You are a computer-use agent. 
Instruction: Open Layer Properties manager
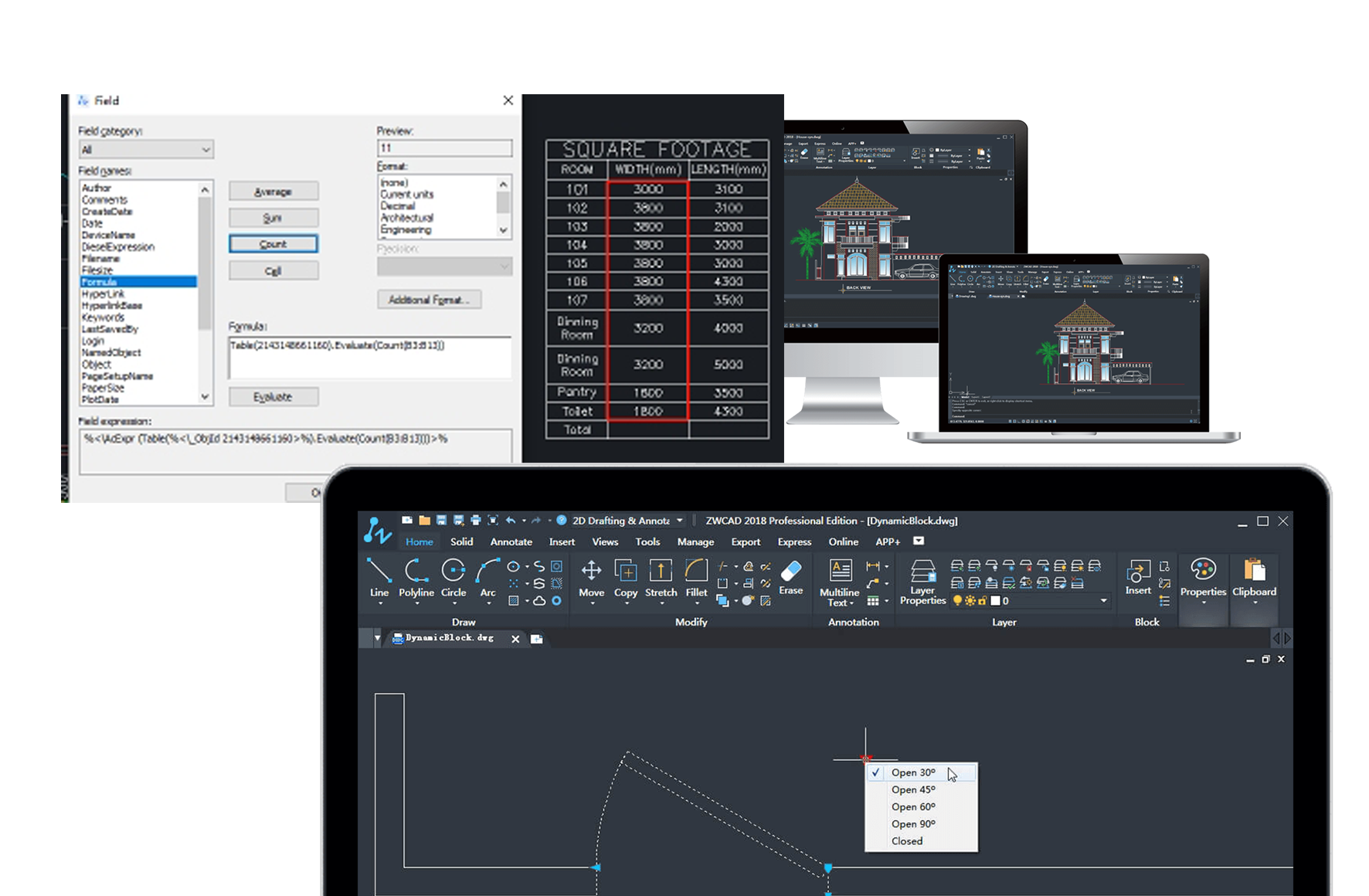[922, 582]
